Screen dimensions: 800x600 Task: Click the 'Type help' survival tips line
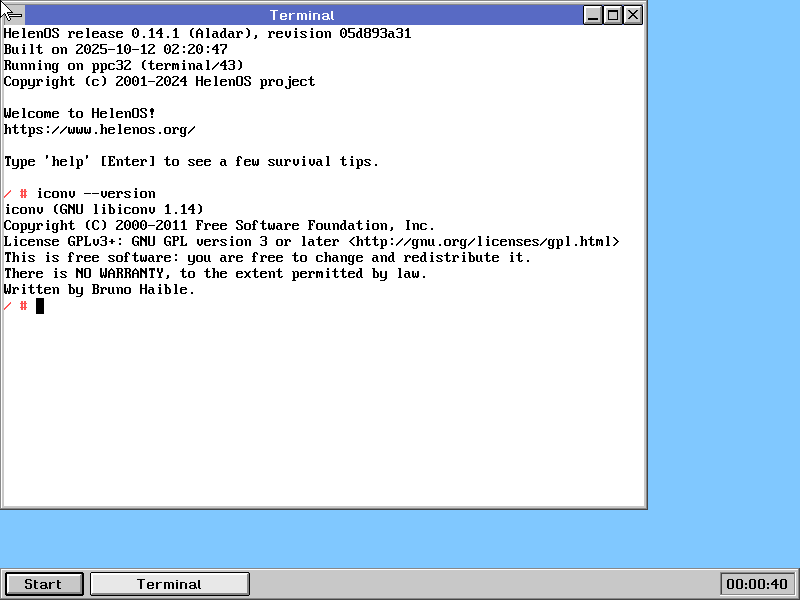(191, 162)
